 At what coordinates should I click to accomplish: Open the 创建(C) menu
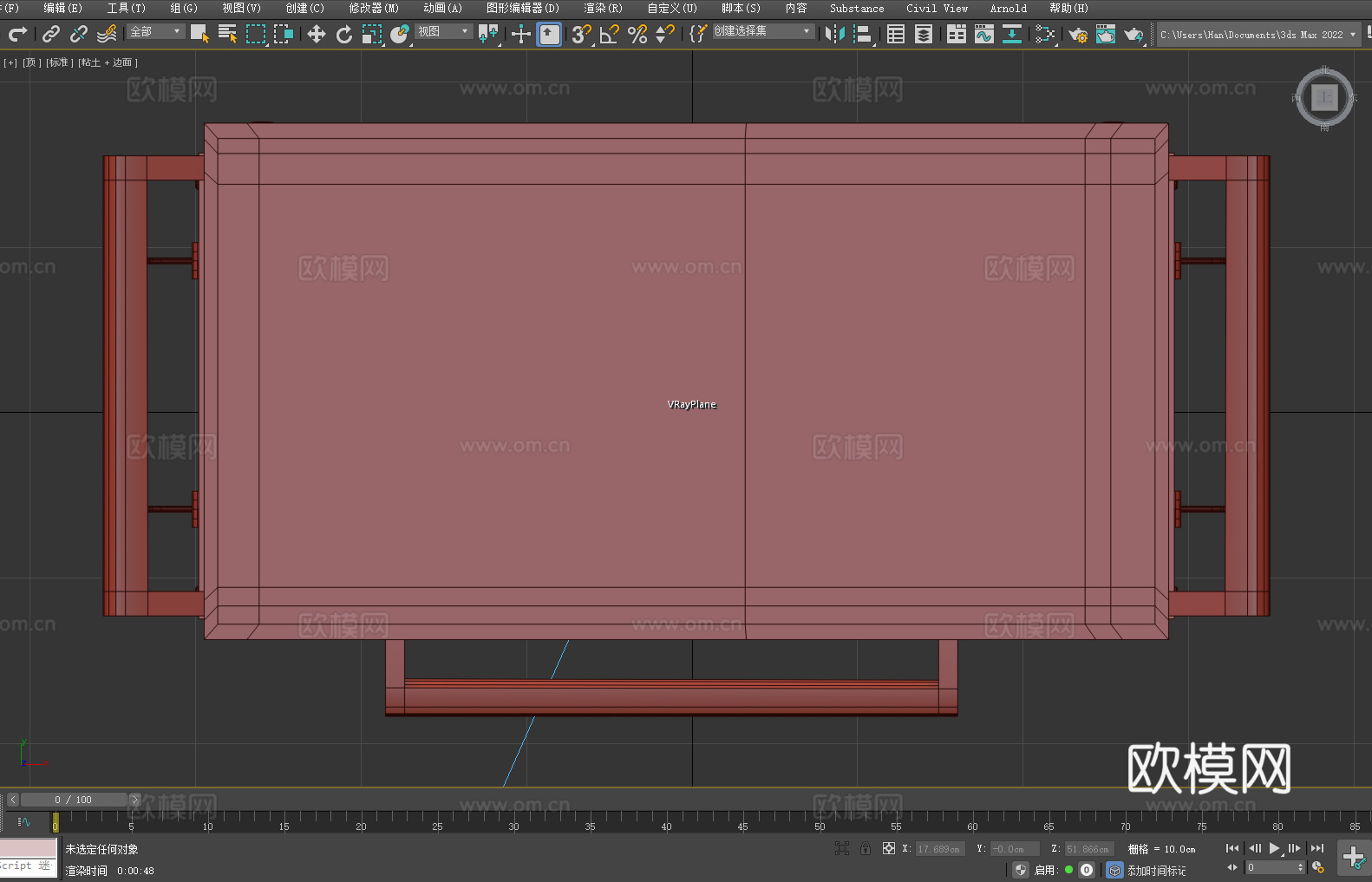coord(305,8)
